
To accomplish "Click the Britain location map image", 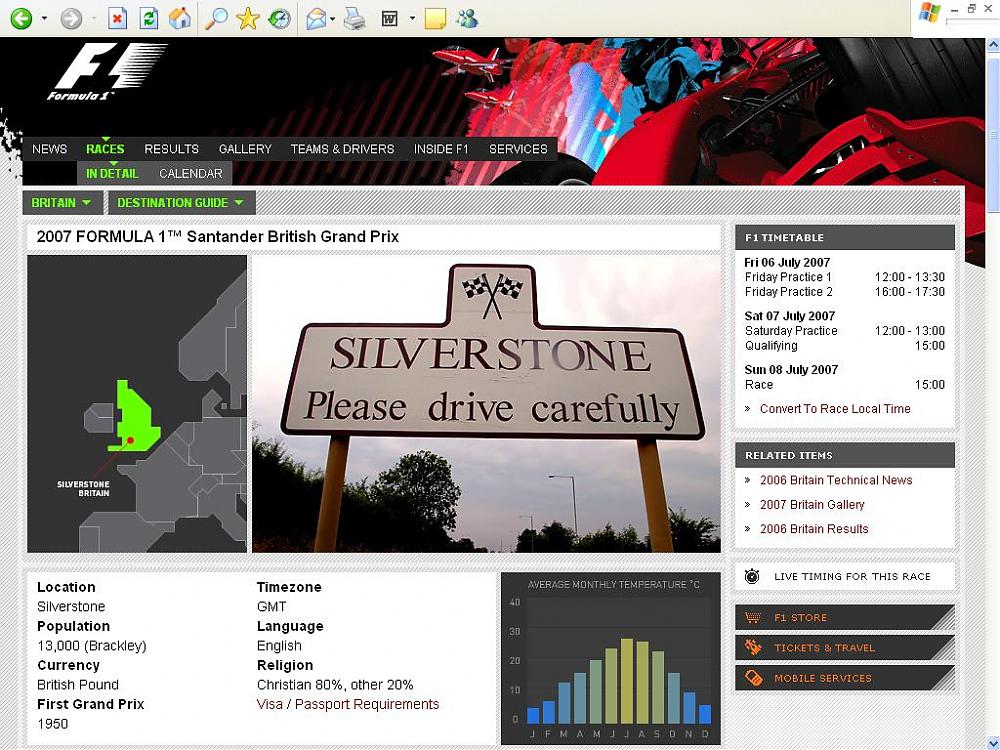I will coord(137,404).
